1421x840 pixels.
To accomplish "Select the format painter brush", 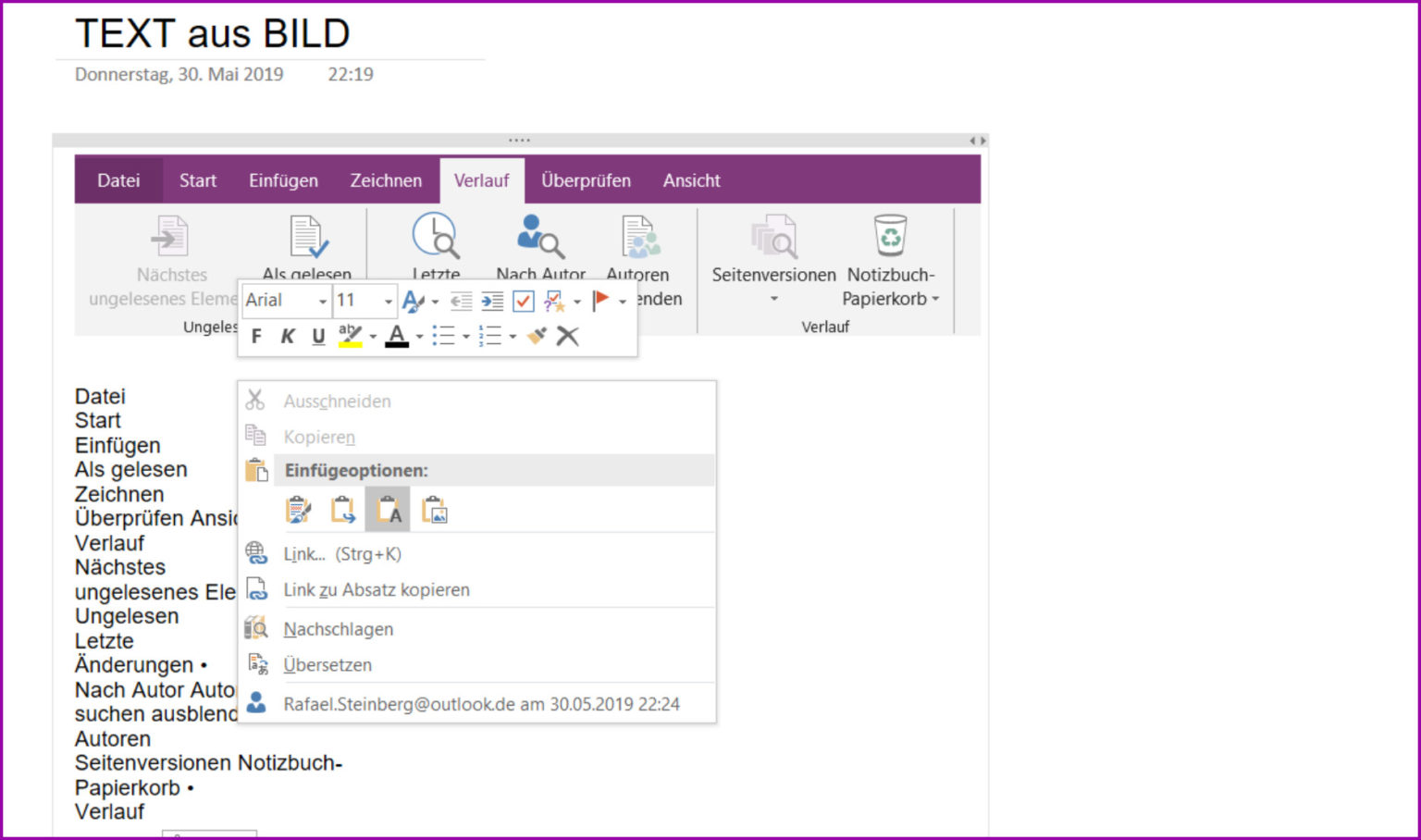I will [537, 336].
